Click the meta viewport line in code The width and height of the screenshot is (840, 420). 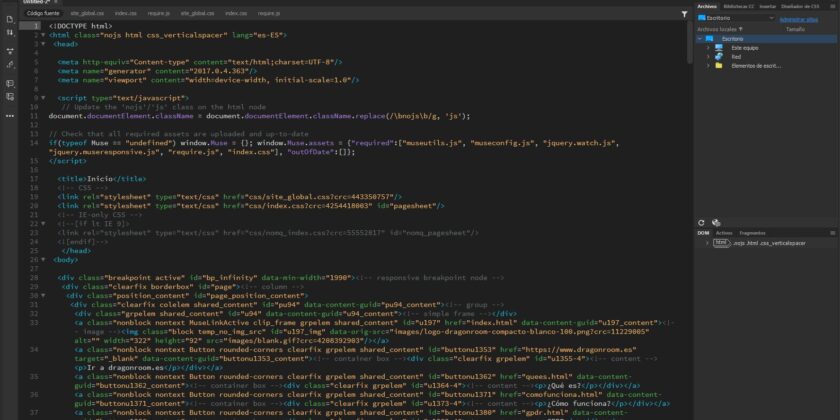(x=208, y=80)
